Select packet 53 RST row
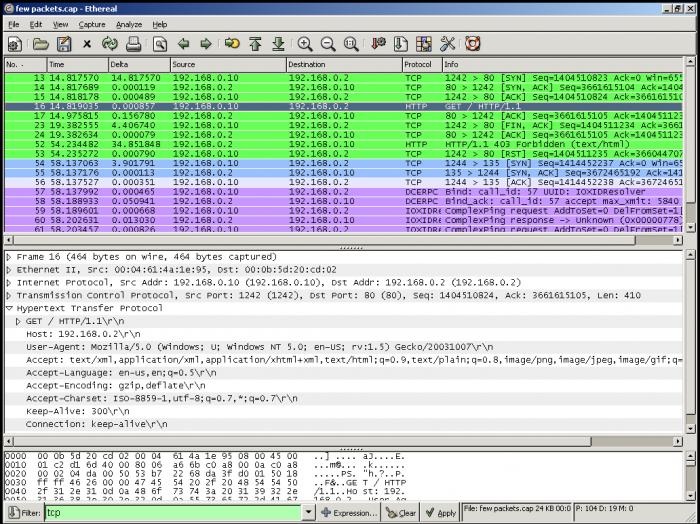This screenshot has height=524, width=700. coord(343,154)
